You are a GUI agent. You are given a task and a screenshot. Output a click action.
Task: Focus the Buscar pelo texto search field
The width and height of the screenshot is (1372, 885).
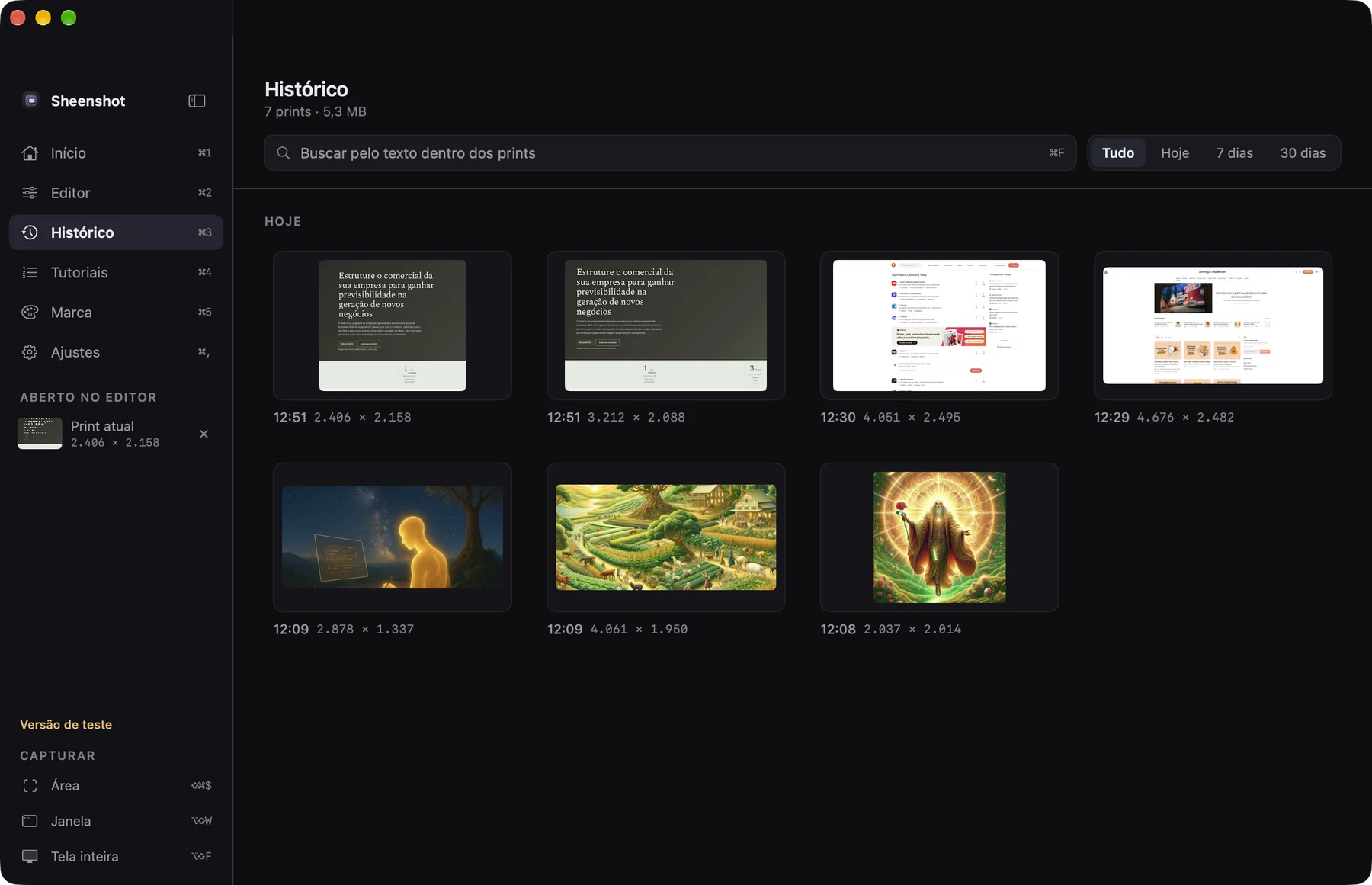tap(670, 153)
